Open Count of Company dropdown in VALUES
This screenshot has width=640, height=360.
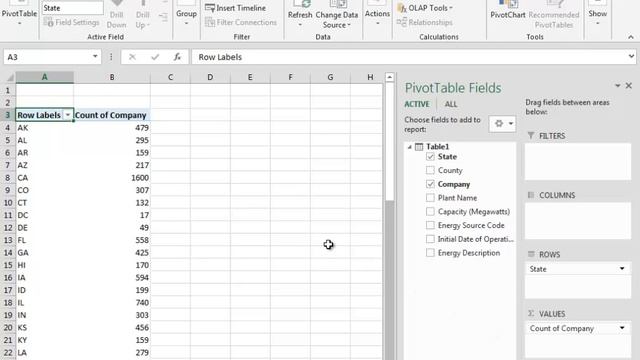tap(622, 328)
